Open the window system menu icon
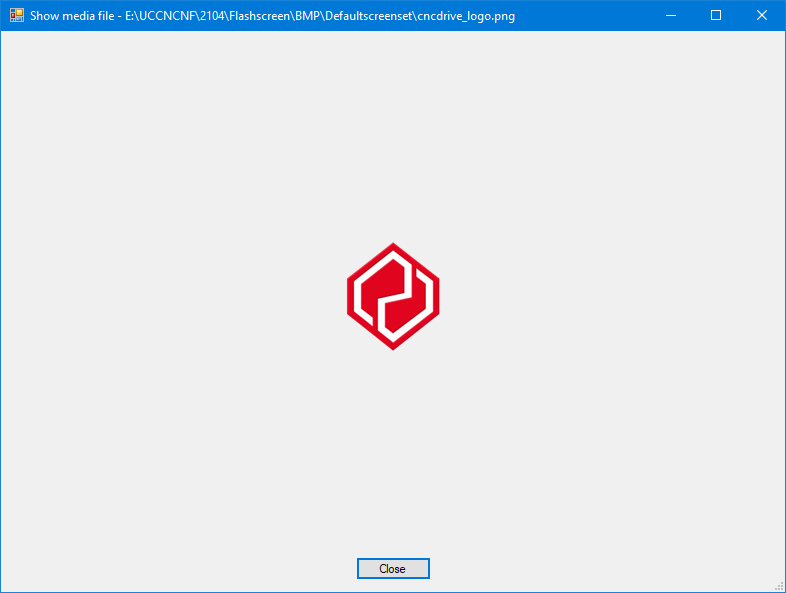This screenshot has width=786, height=593. 17,16
